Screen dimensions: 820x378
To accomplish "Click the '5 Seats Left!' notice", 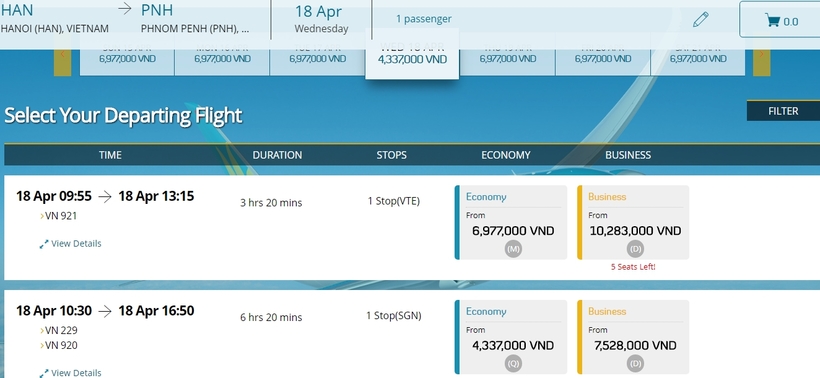I will 633,267.
